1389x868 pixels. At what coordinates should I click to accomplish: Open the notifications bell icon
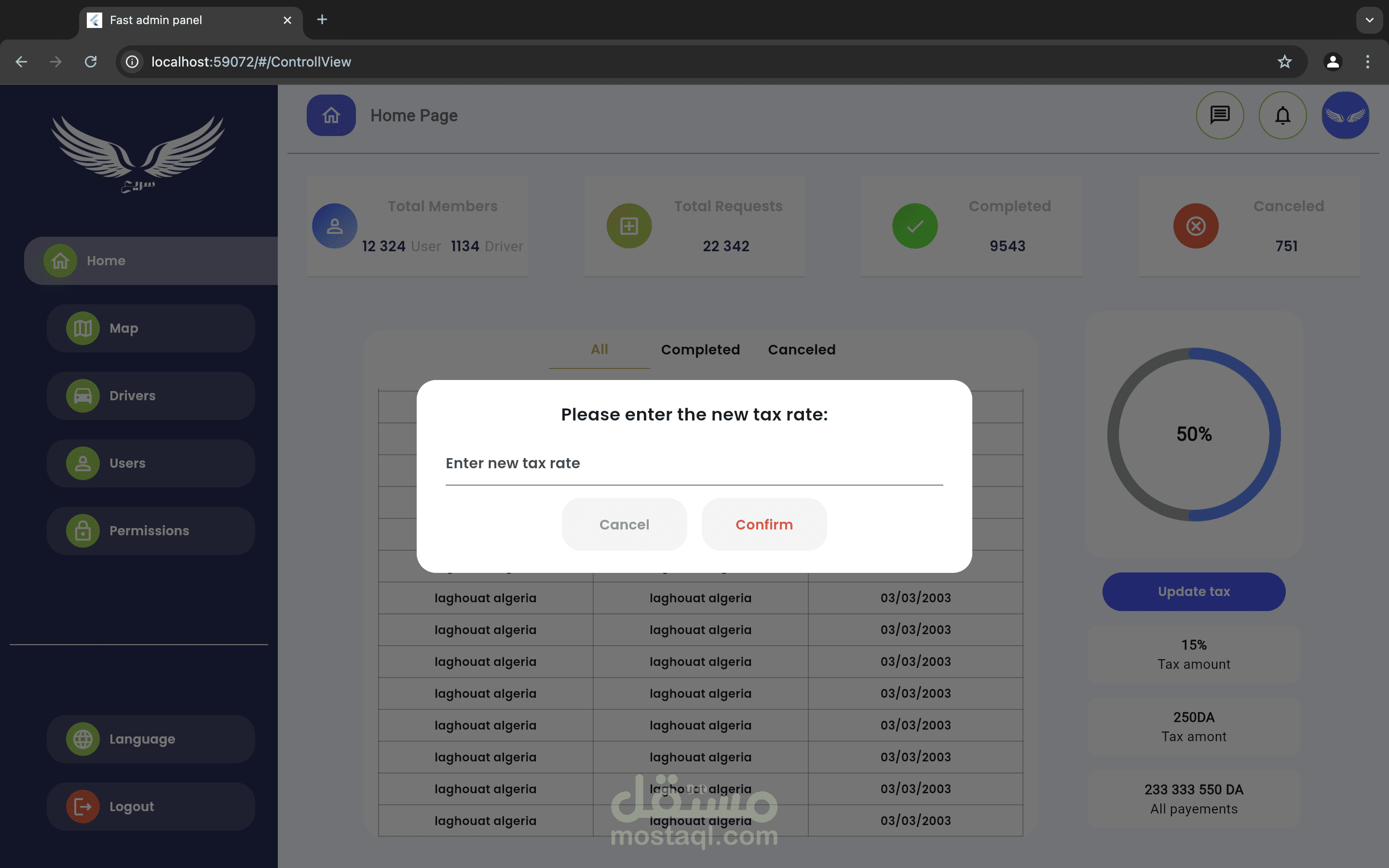[1282, 115]
